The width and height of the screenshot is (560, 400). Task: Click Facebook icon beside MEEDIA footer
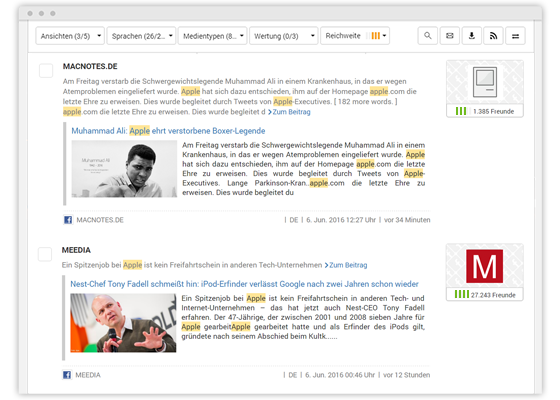pyautogui.click(x=67, y=375)
